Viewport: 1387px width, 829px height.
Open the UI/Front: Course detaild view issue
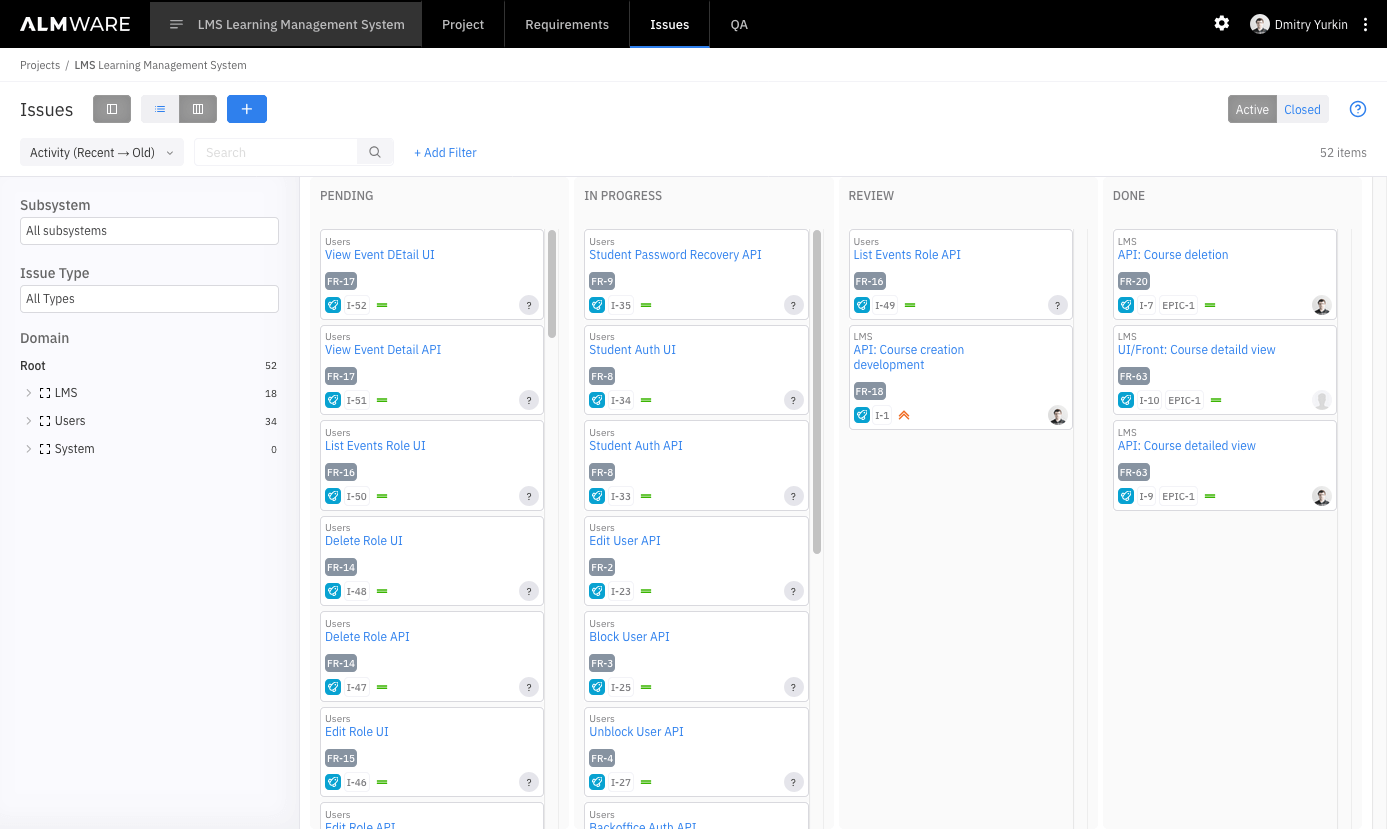click(1197, 350)
